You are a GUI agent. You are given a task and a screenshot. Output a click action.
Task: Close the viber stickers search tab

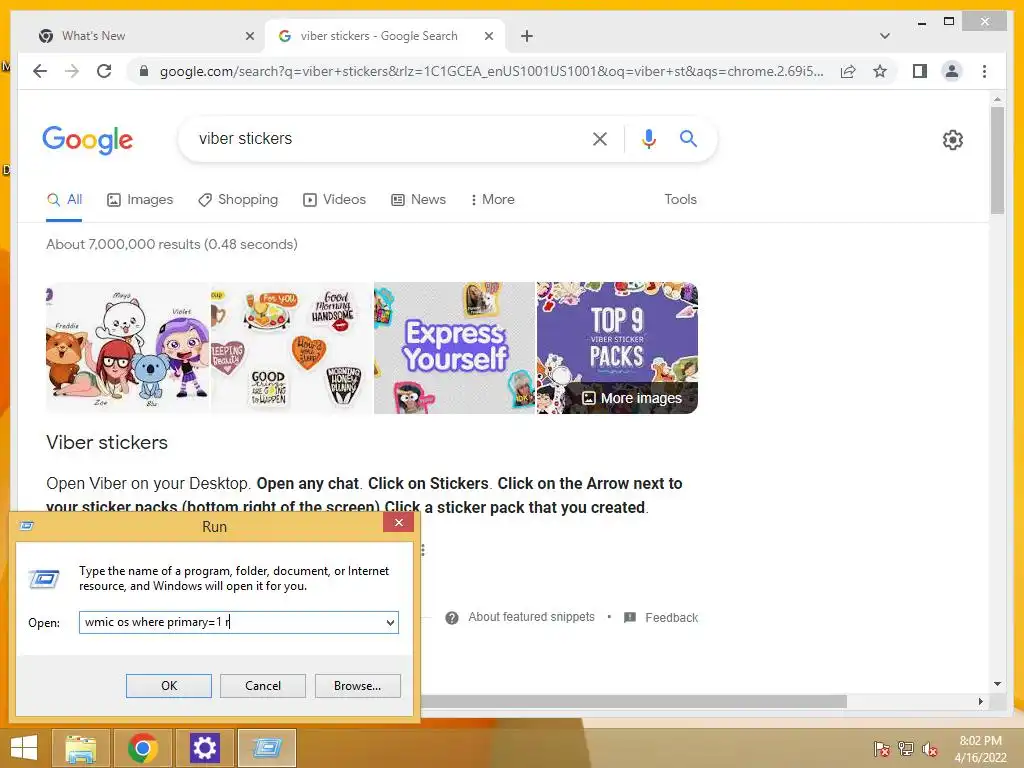click(x=488, y=36)
